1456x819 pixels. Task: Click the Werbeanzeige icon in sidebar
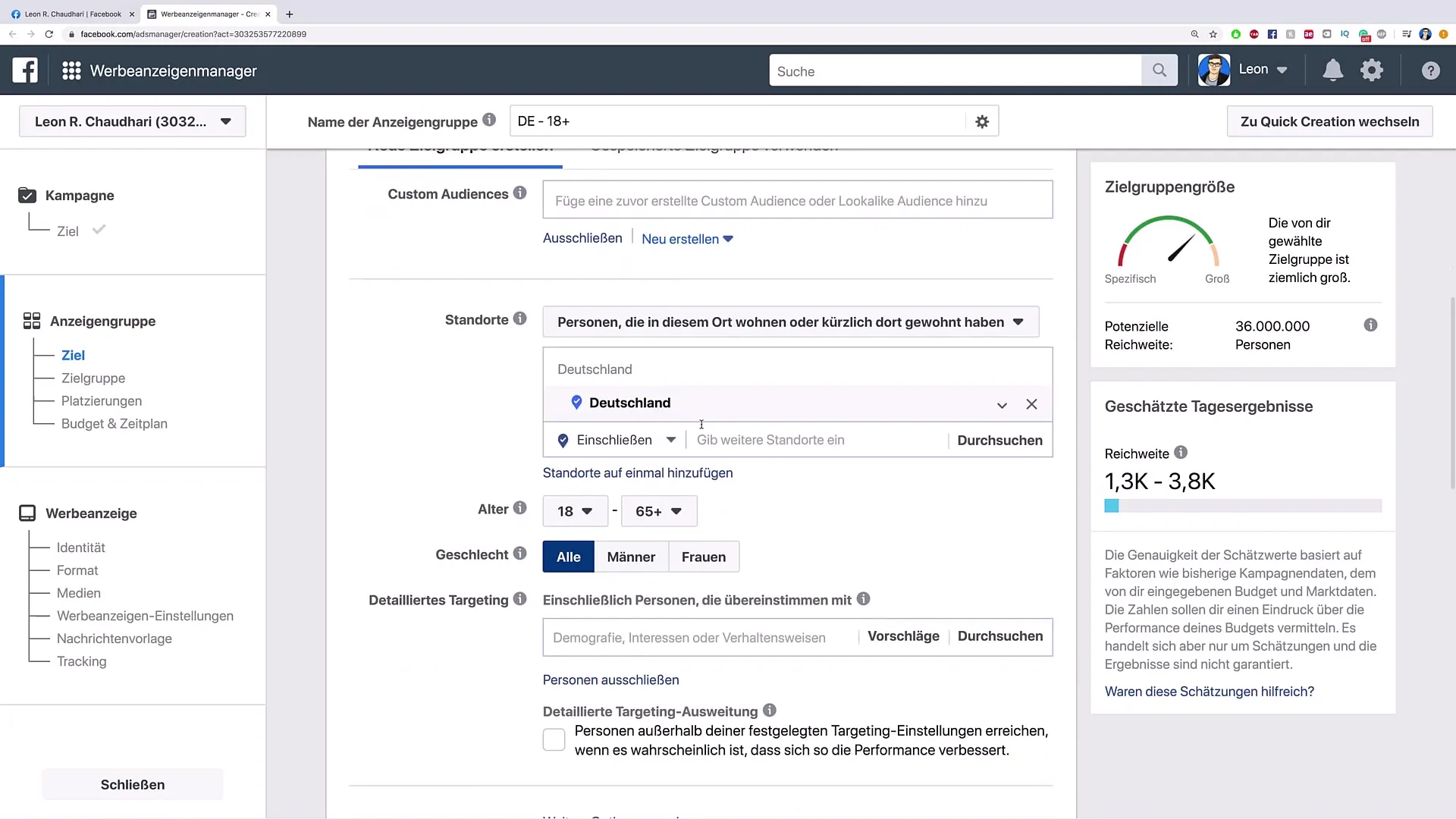(x=27, y=513)
